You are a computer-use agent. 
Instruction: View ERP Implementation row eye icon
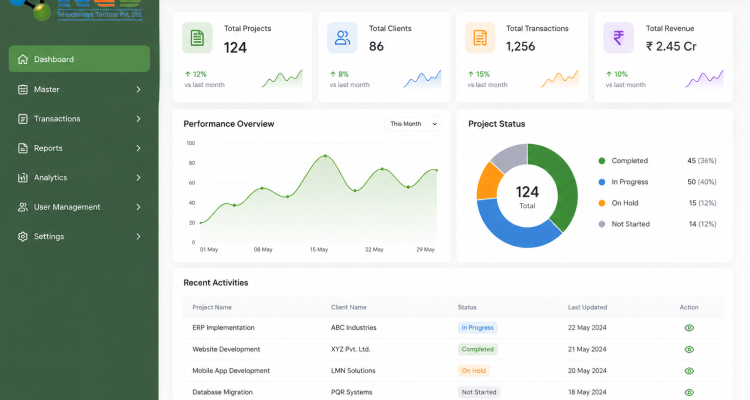689,328
